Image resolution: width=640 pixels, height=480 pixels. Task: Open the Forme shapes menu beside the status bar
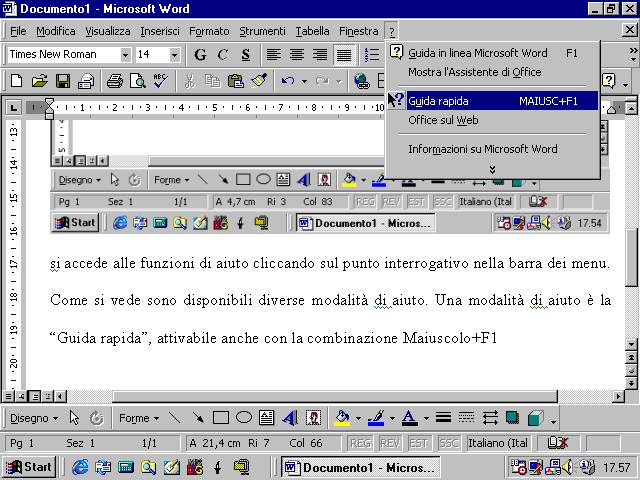(x=139, y=418)
